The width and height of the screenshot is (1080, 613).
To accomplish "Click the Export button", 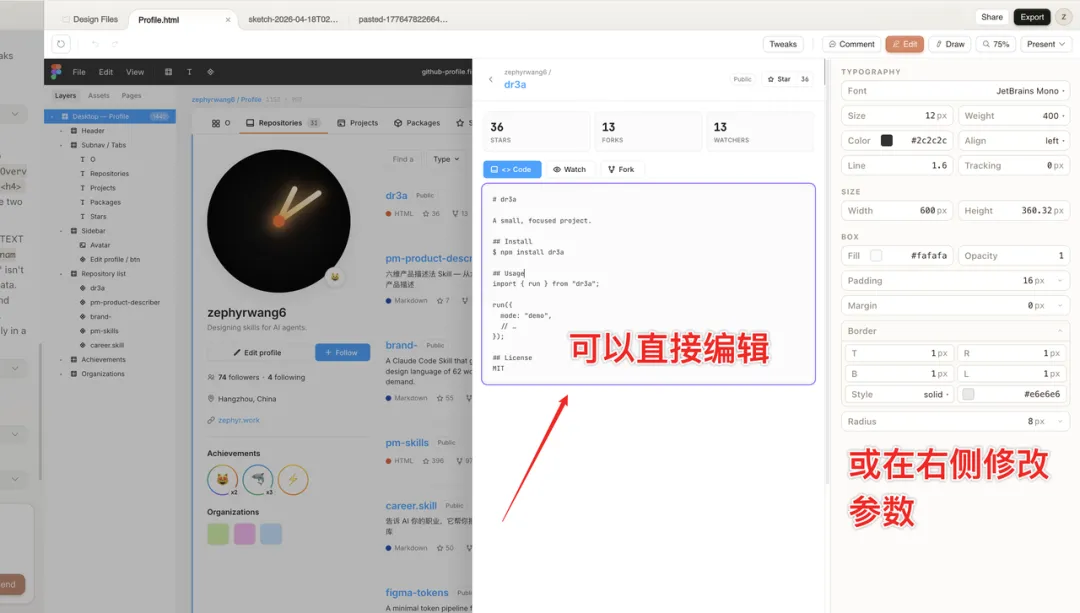I will (x=1032, y=17).
